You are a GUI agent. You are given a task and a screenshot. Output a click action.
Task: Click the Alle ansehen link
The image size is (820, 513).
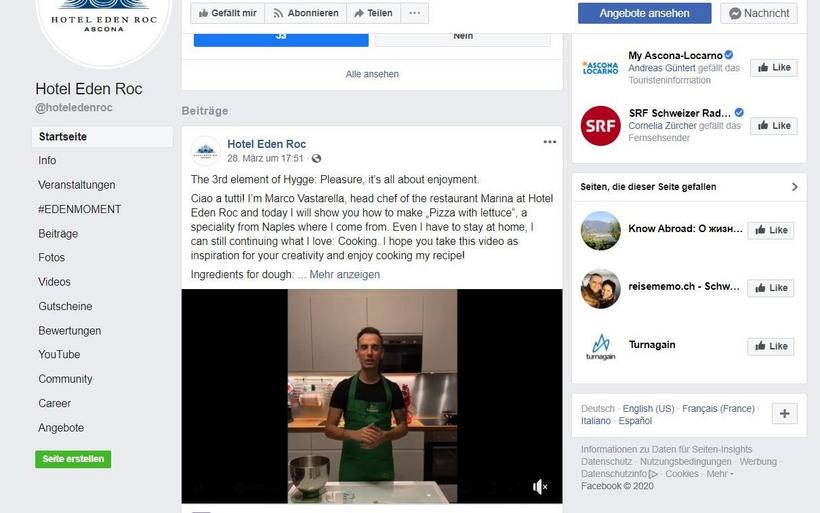[x=372, y=74]
